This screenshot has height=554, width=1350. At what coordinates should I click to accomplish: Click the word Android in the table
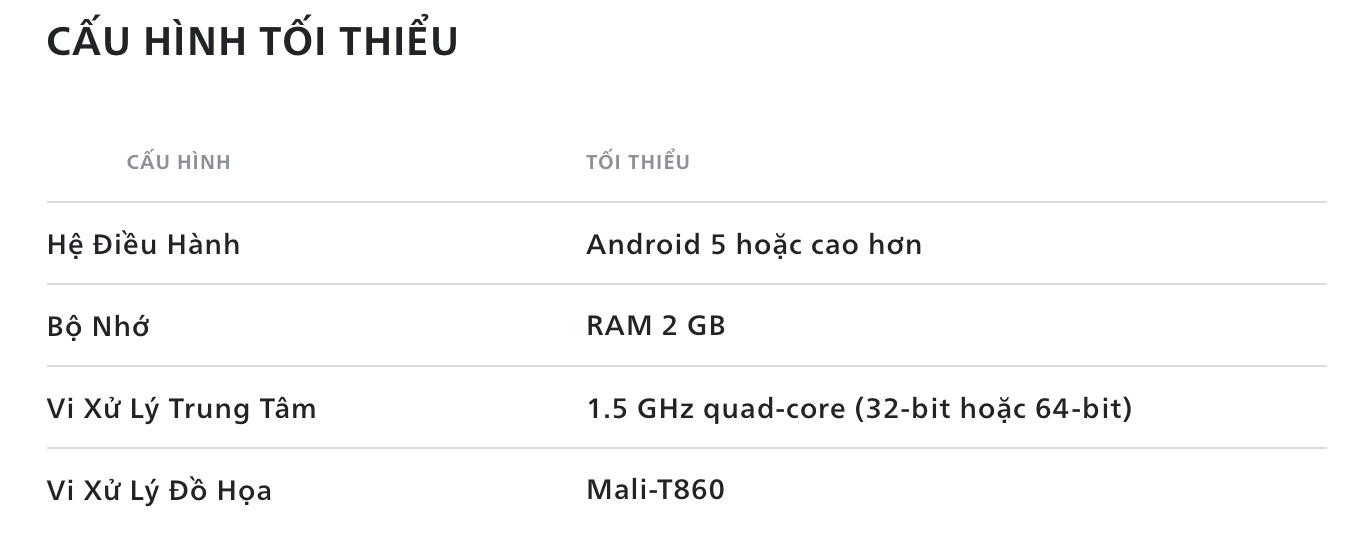coord(643,244)
